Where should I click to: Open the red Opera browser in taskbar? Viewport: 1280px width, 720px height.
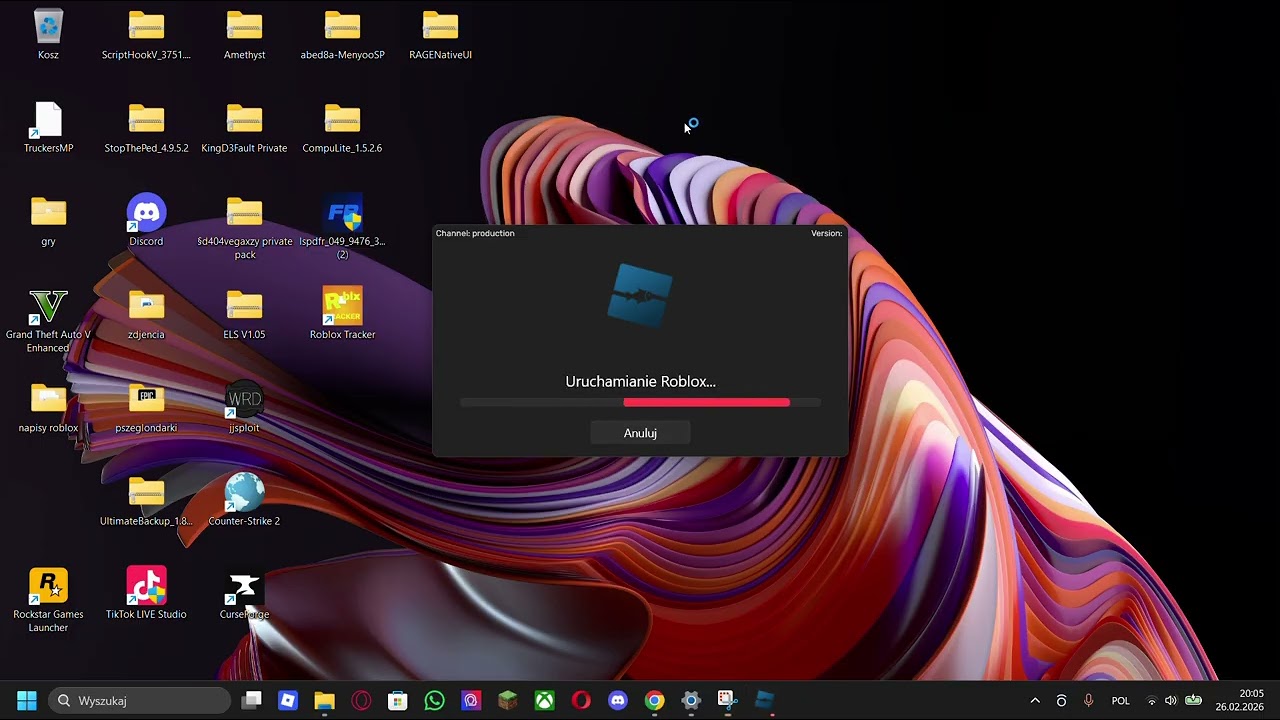581,701
